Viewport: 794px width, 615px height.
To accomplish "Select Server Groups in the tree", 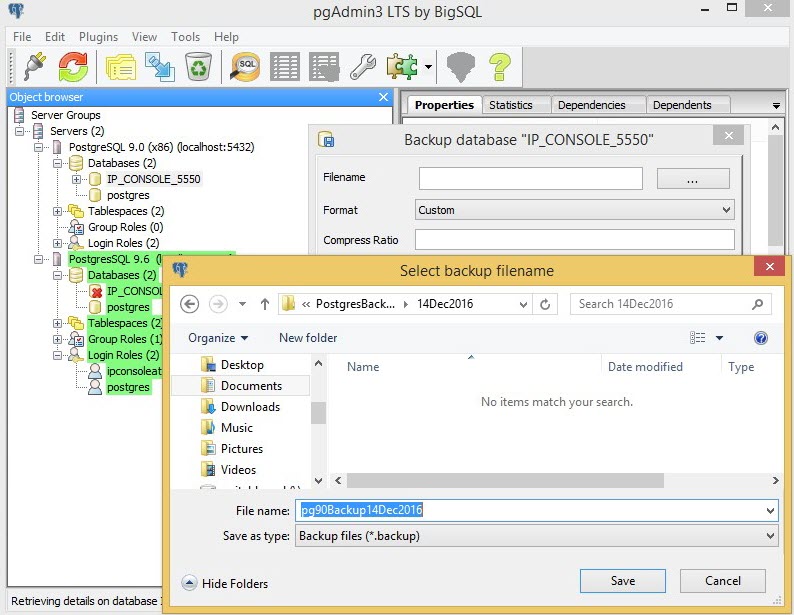I will click(65, 115).
